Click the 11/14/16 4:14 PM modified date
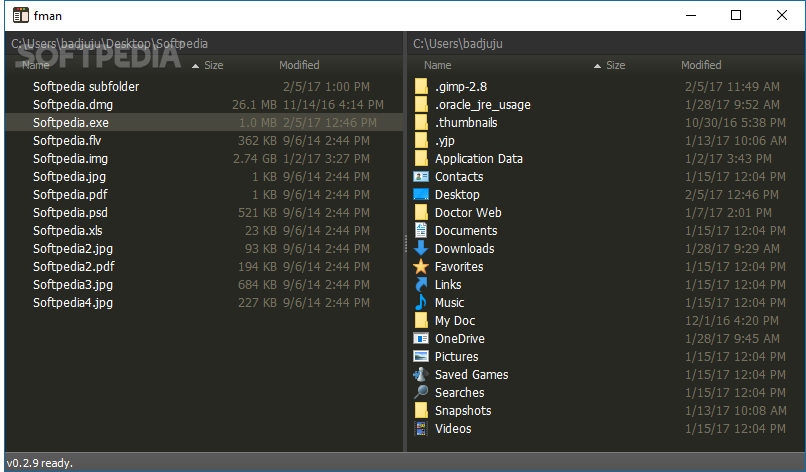The image size is (806, 472). pos(333,104)
